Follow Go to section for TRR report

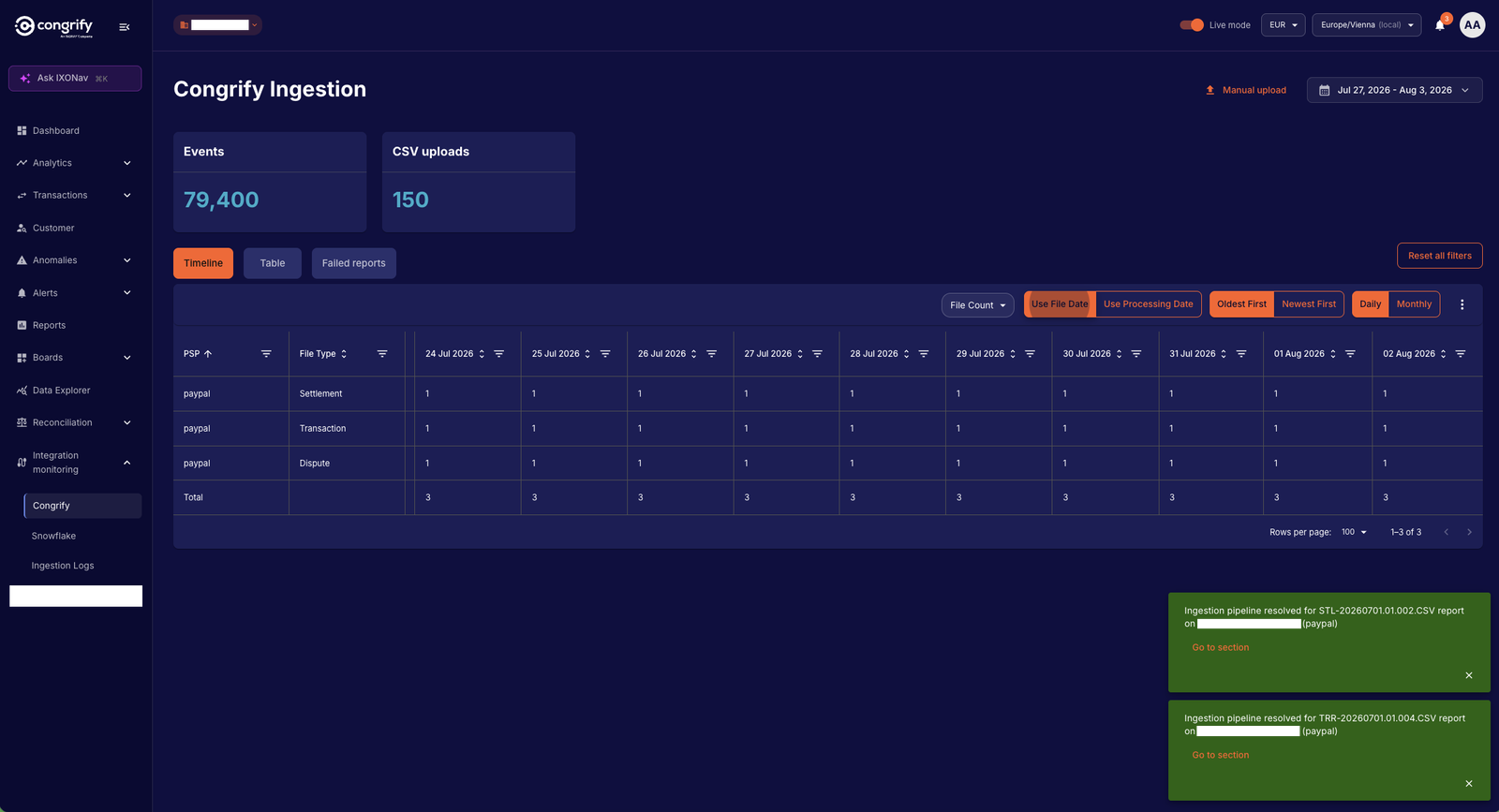tap(1221, 755)
